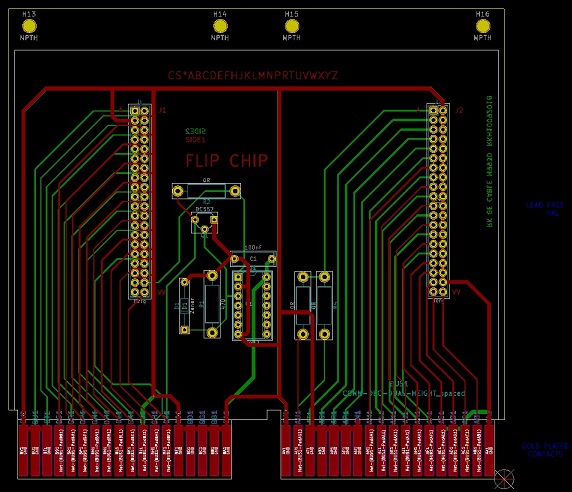Screen dimensions: 572x492
Task: Select the BC557 transistor footprint
Action: coord(205,222)
